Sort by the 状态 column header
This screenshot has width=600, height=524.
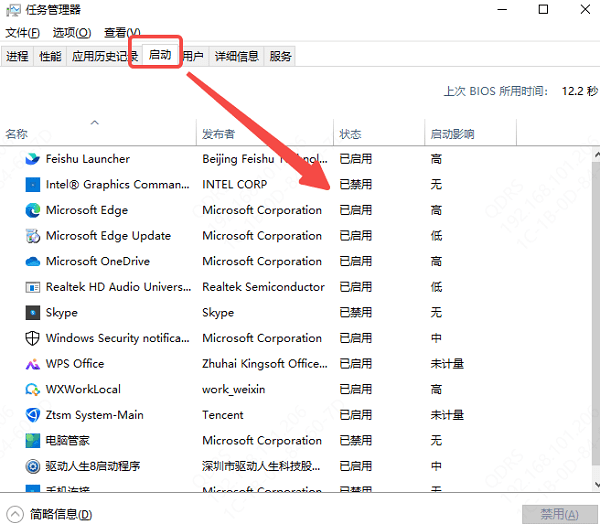(379, 132)
